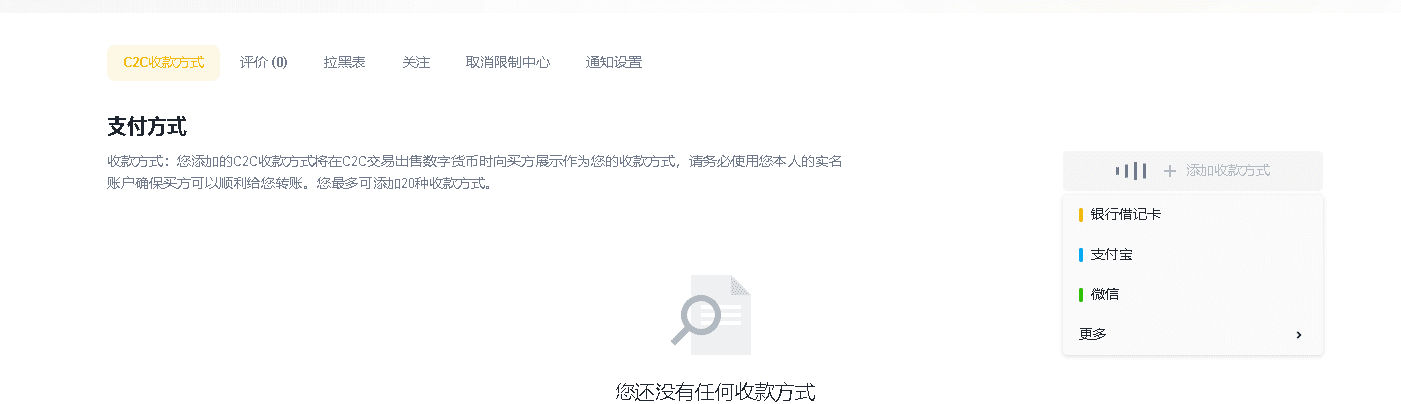Image resolution: width=1401 pixels, height=404 pixels.
Task: Switch to the 评价 (0) tab
Action: [x=263, y=62]
